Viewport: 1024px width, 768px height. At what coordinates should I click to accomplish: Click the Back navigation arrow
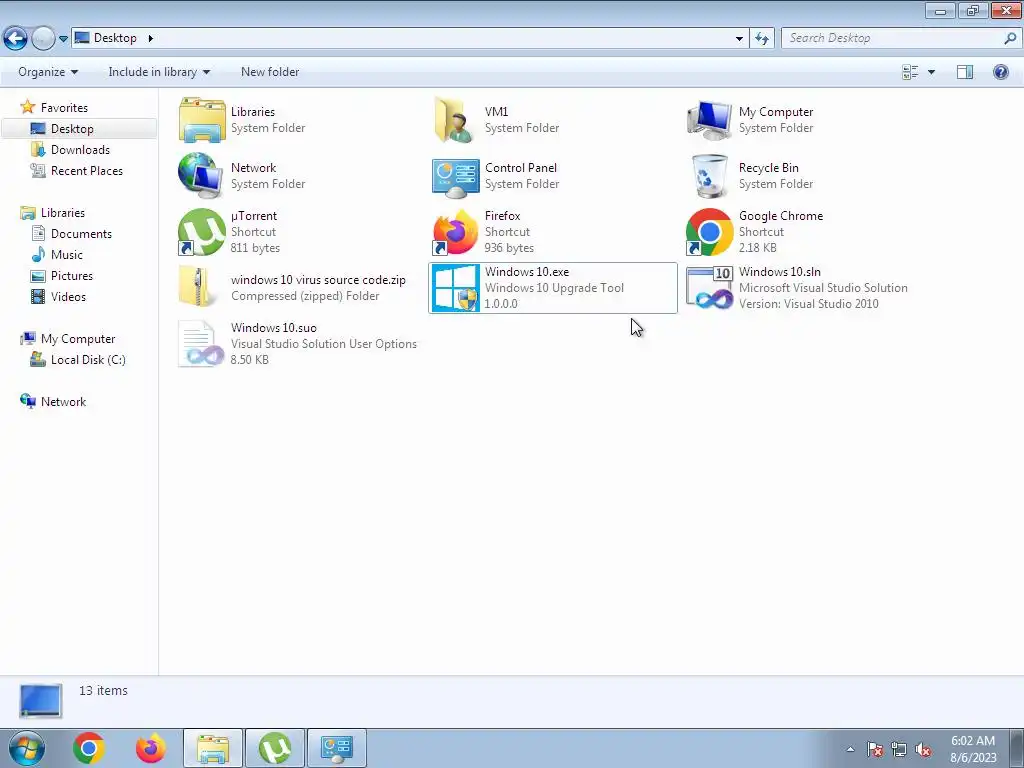coord(16,39)
